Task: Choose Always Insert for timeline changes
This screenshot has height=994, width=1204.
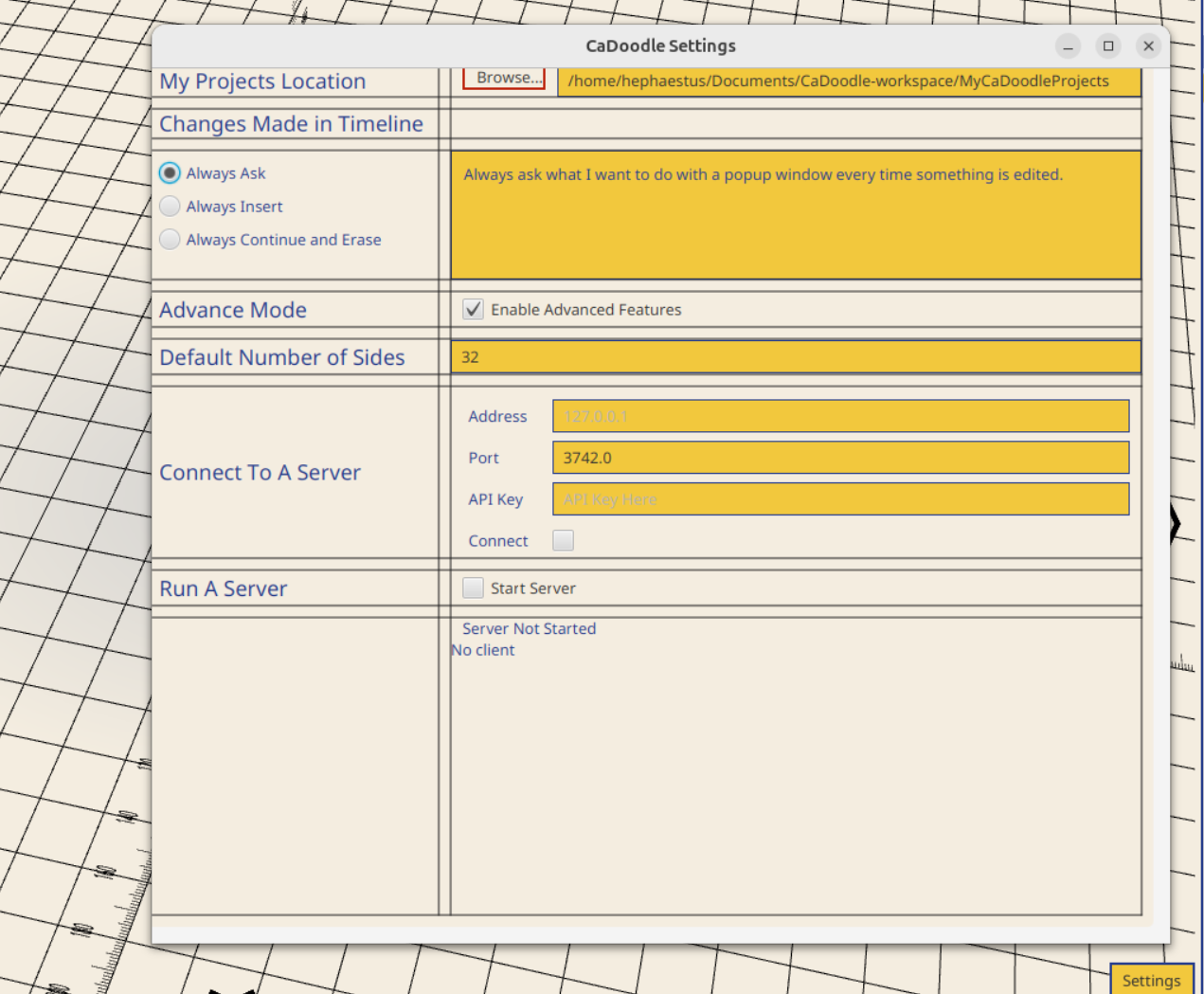Action: 170,206
